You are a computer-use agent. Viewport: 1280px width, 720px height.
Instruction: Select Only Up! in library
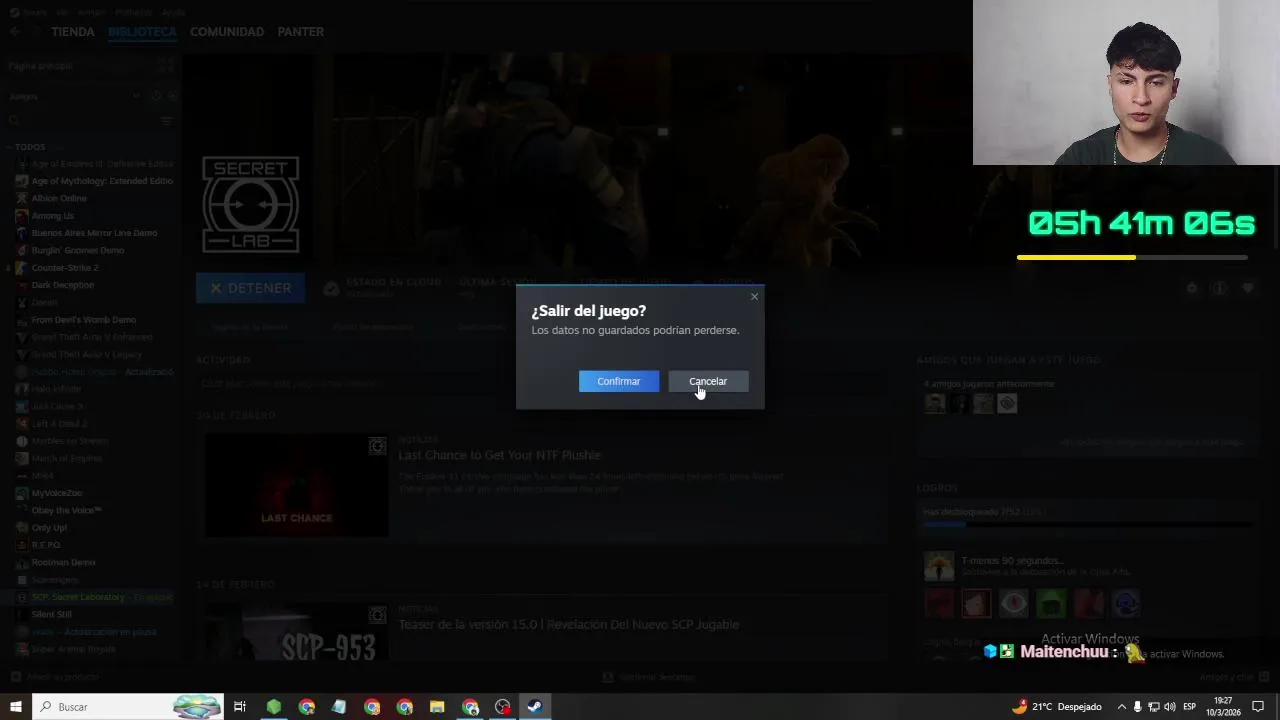click(x=49, y=528)
